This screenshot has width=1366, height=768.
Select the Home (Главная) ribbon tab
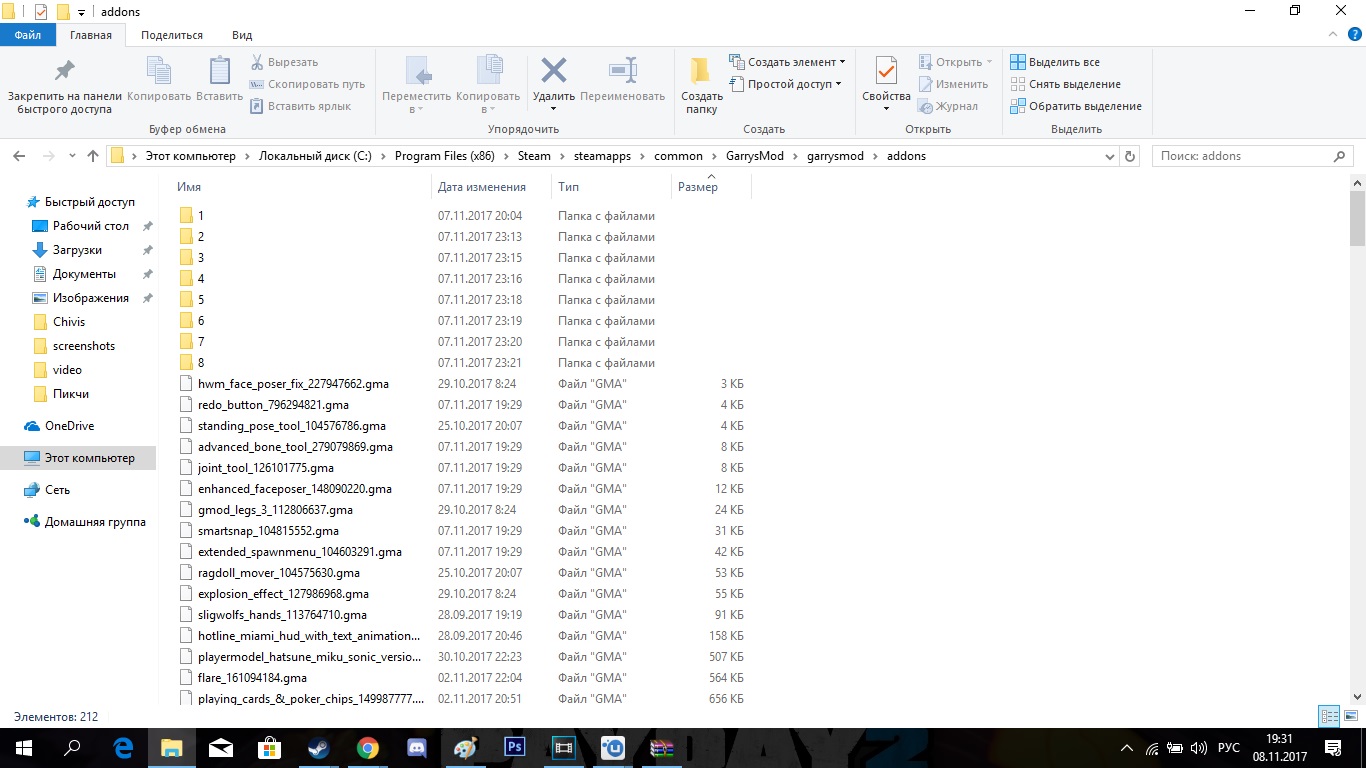[x=91, y=35]
